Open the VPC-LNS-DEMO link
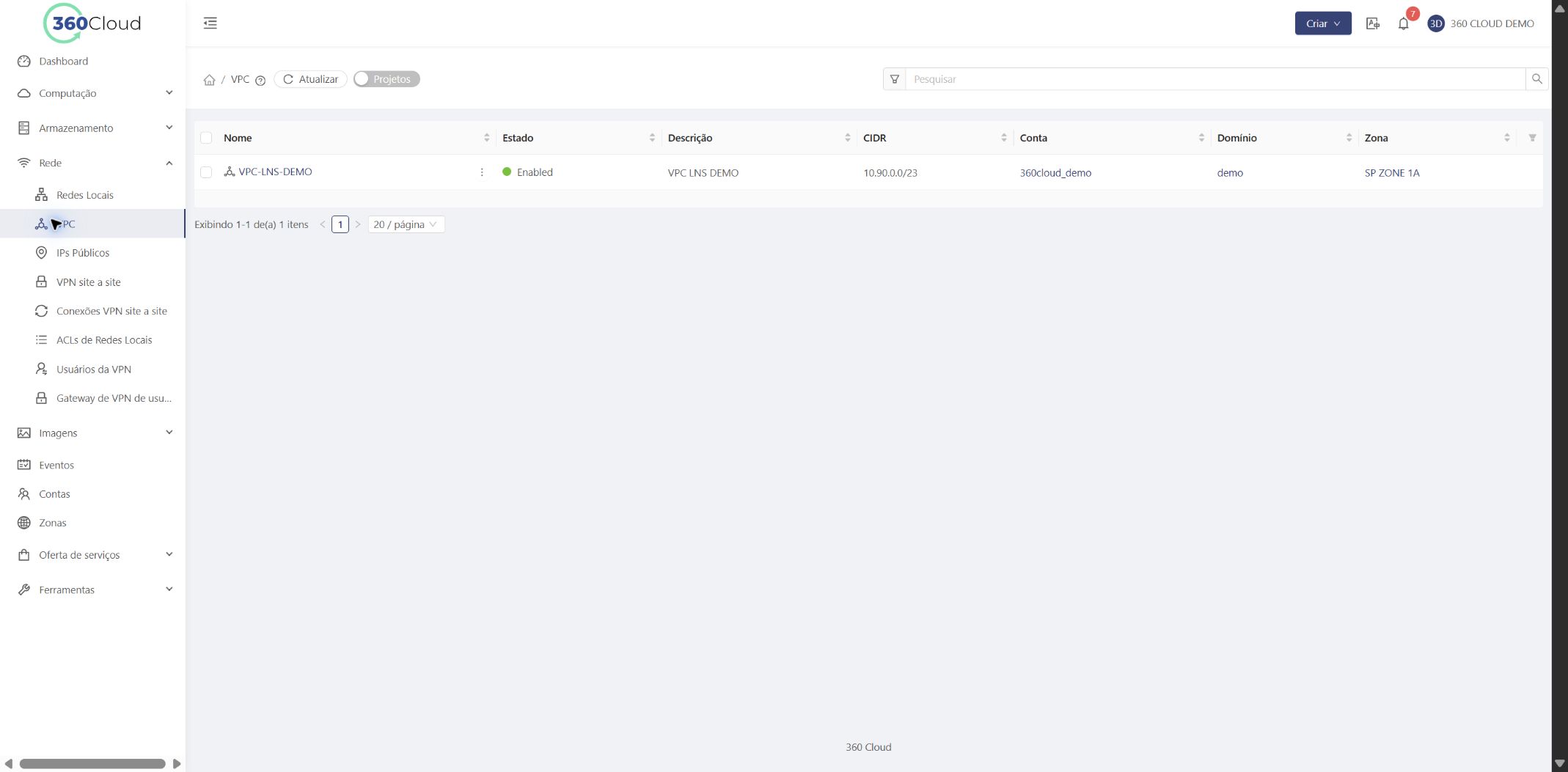The height and width of the screenshot is (772, 1568). pyautogui.click(x=275, y=172)
